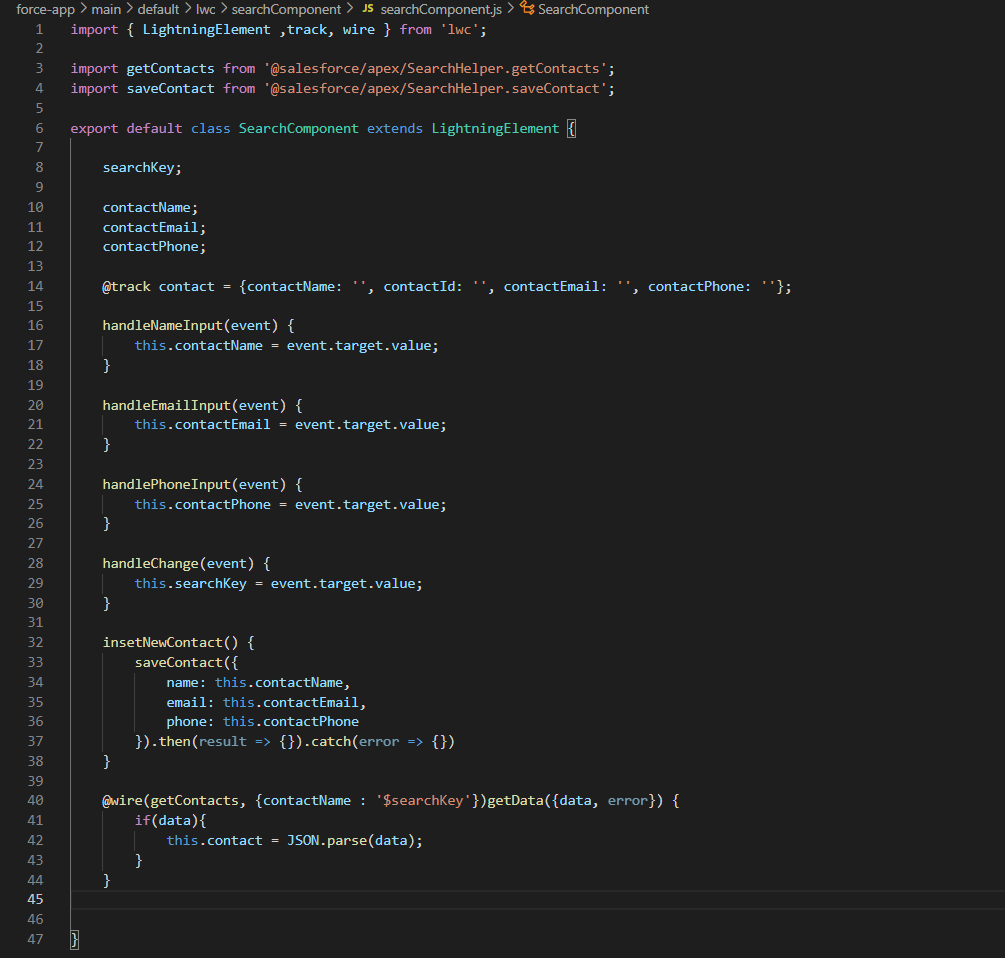Click 'LightningElement' in the lwc import
This screenshot has width=1005, height=958.
206,29
